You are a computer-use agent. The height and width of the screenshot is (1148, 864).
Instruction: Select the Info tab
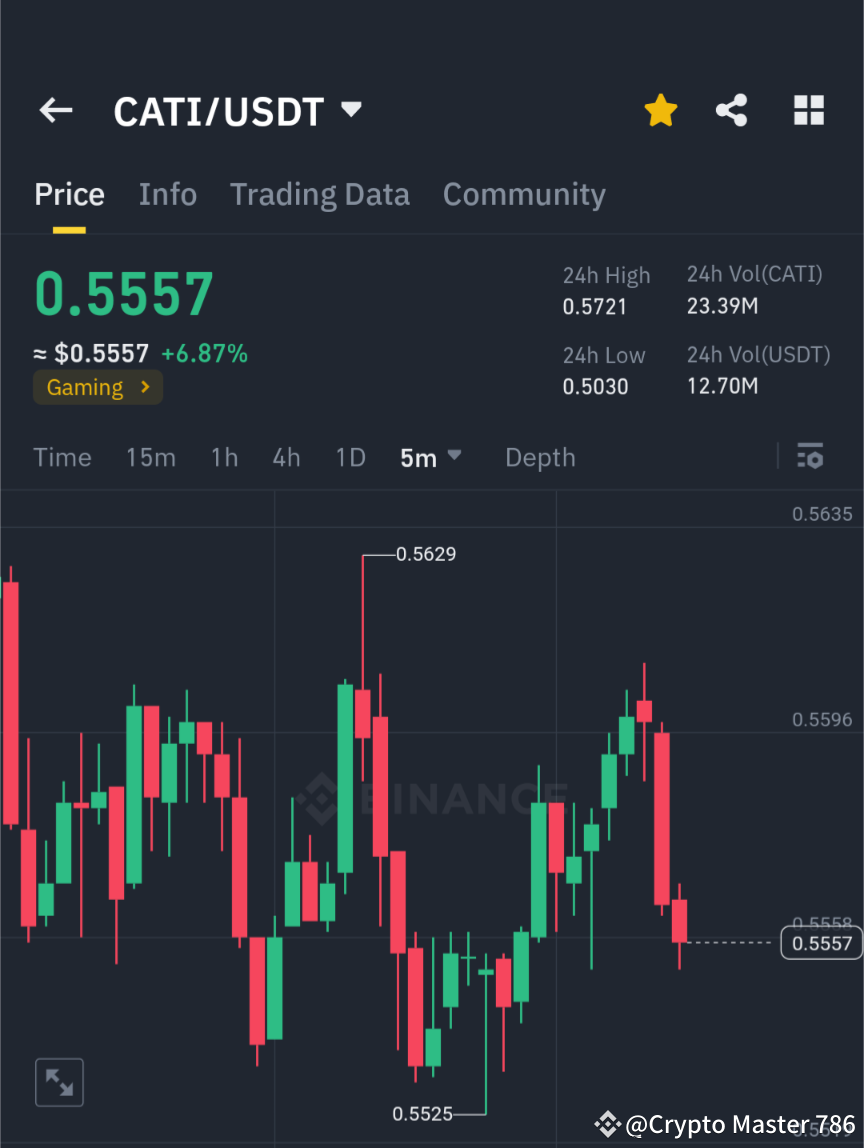pyautogui.click(x=167, y=194)
